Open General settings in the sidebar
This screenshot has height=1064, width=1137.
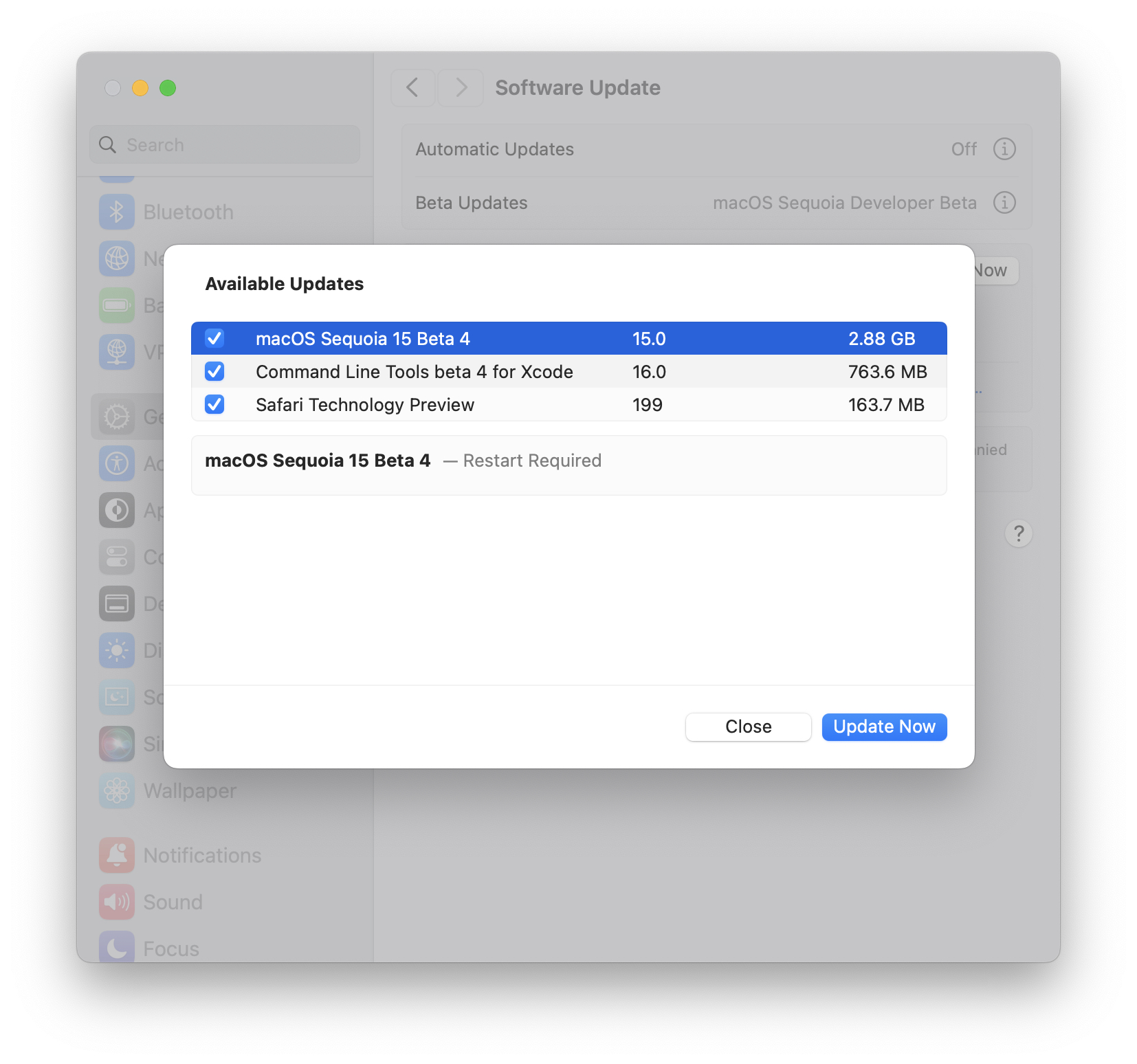(x=116, y=416)
